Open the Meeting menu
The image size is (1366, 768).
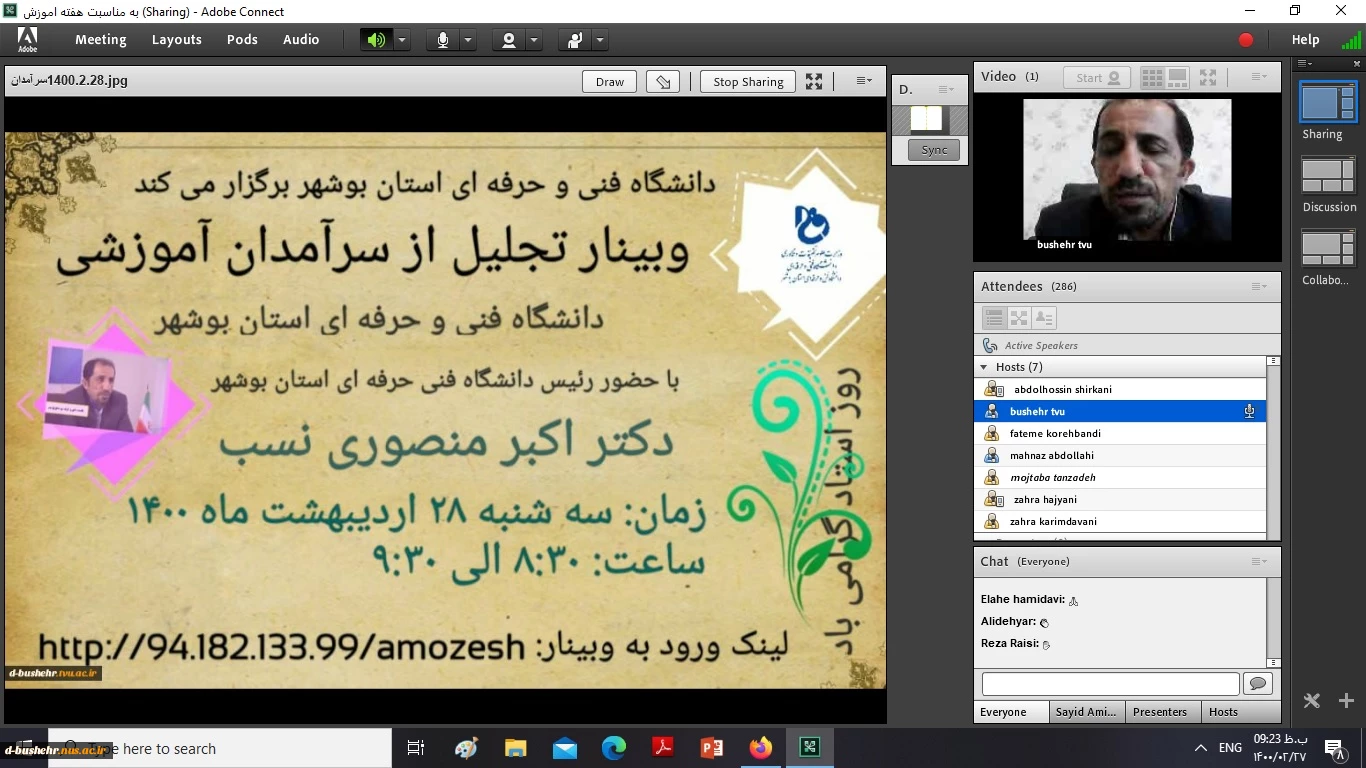(101, 40)
